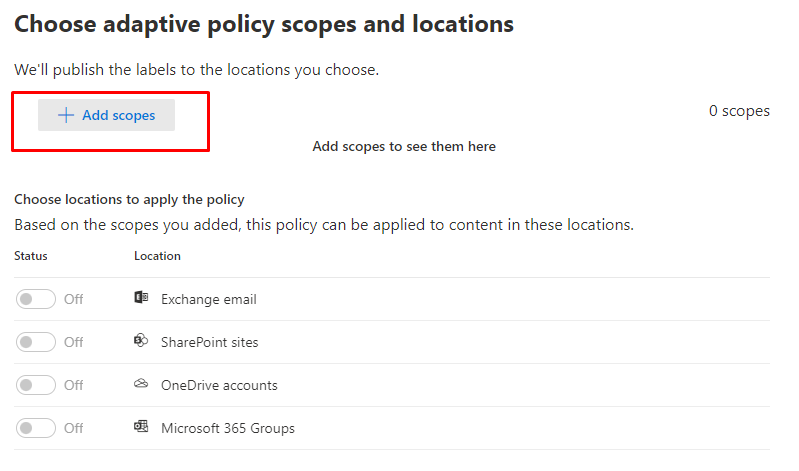This screenshot has height=471, width=799.
Task: Click the Off label next to the Exchange toggle
Action: coord(74,299)
